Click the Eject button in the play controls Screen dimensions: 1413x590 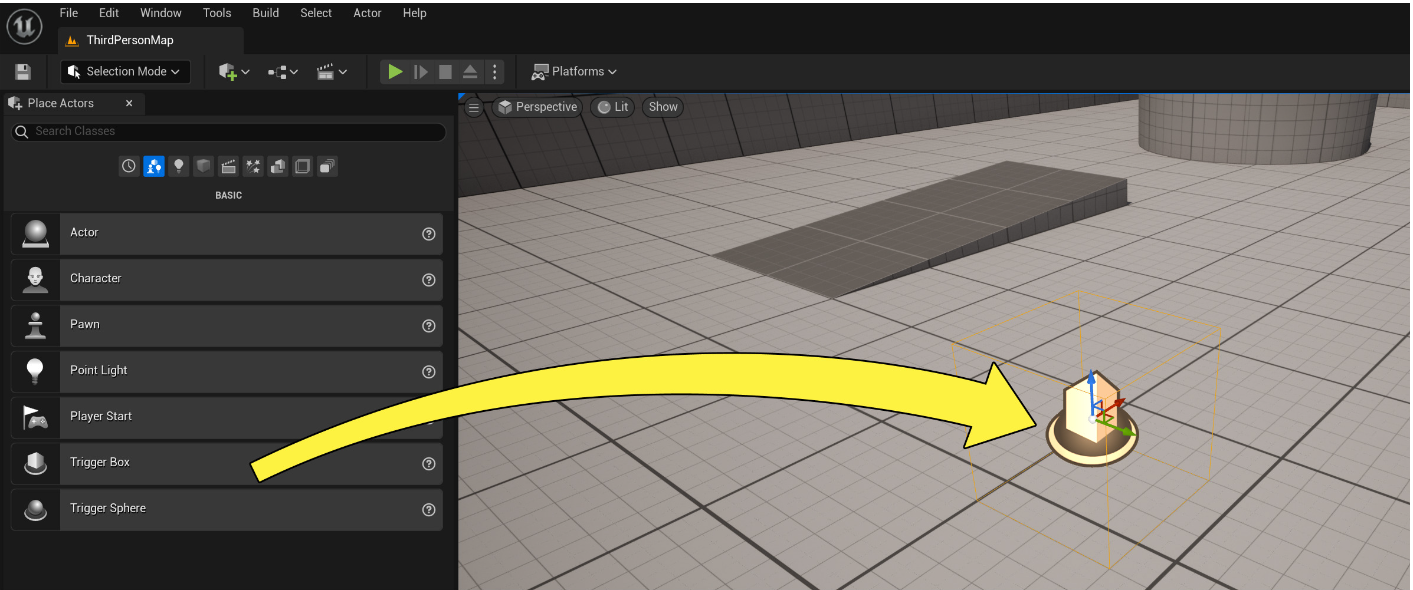pos(470,72)
